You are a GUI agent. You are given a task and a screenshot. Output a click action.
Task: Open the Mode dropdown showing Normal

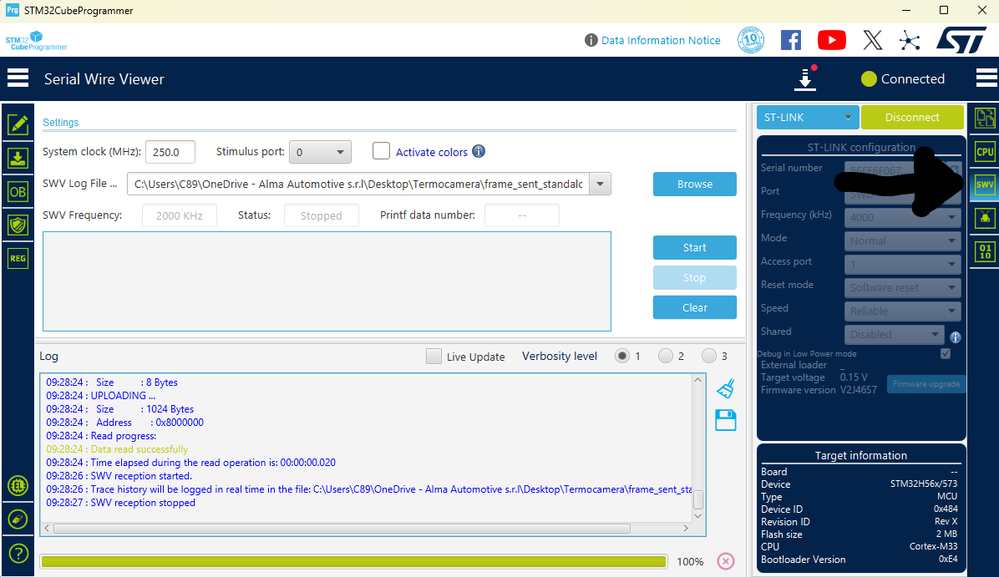point(902,241)
